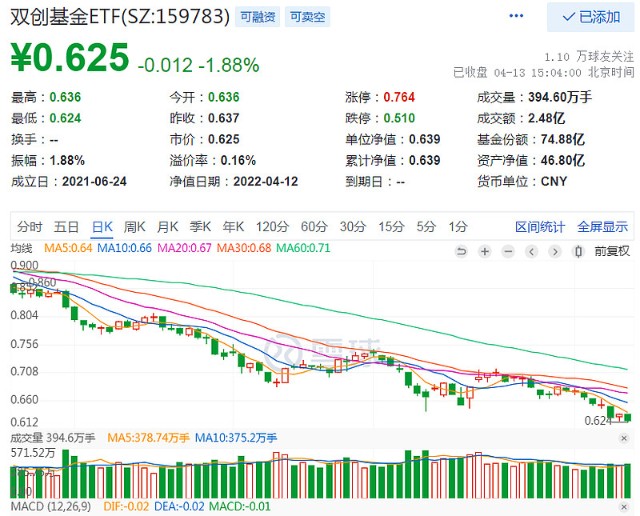Viewport: 640px width, 516px height.
Task: Select the 五日 five-day tab
Action: [x=66, y=226]
